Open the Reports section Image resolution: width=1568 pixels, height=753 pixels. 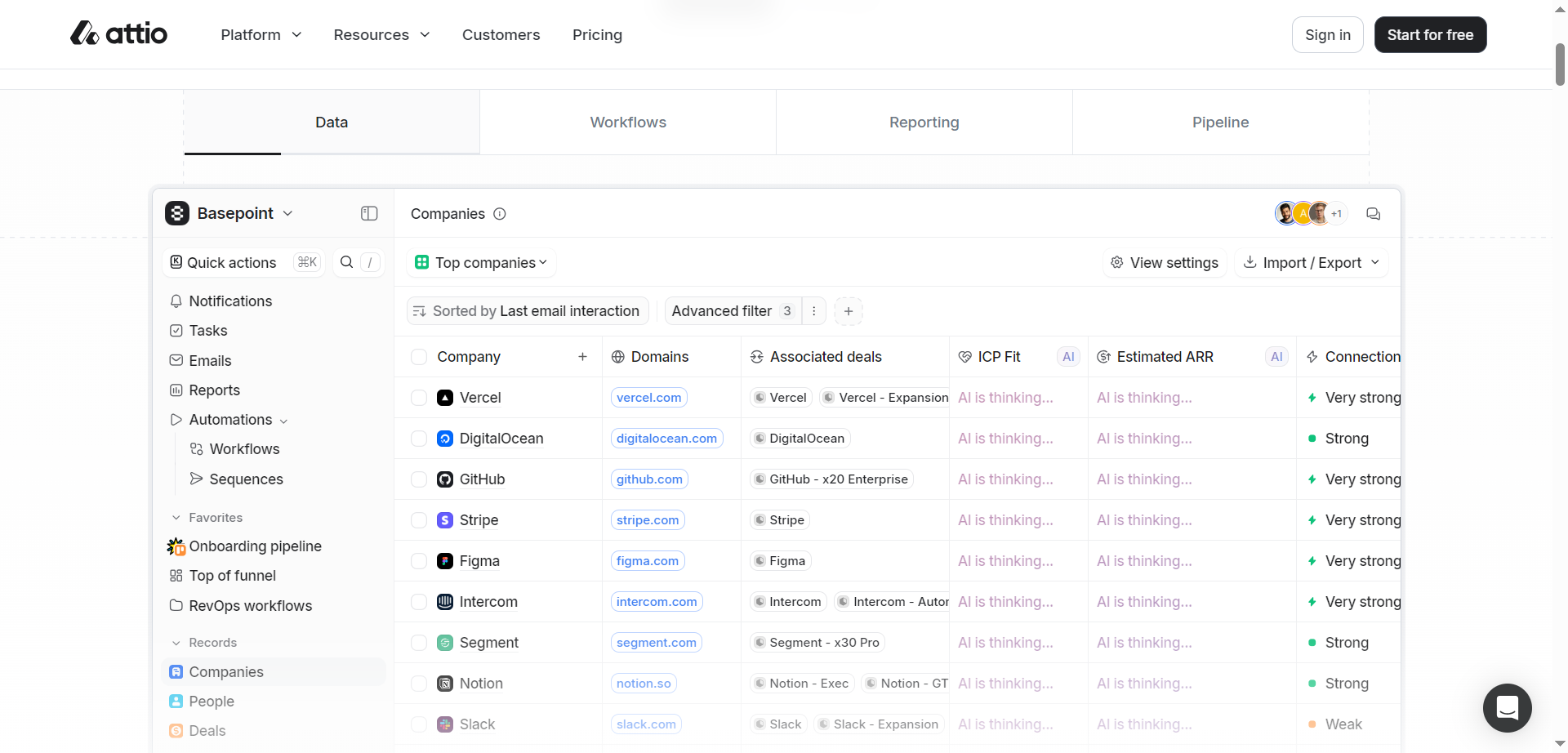point(214,390)
